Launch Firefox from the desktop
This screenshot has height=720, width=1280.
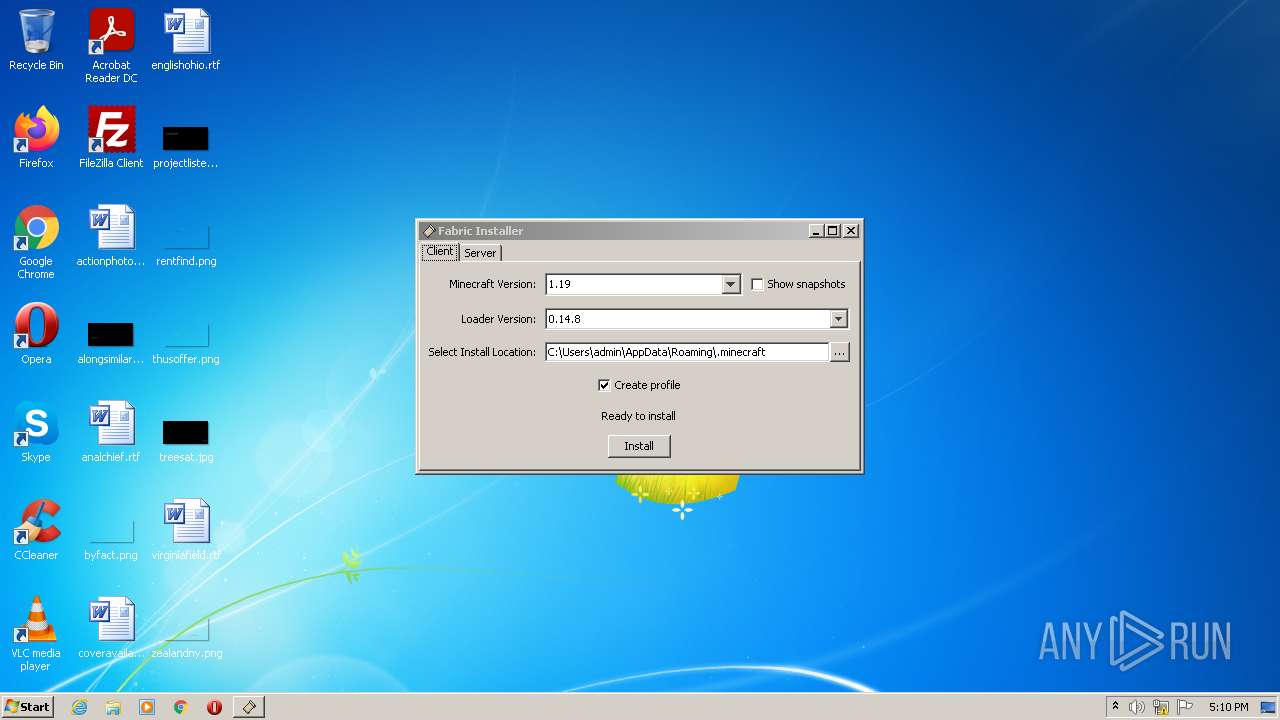(36, 138)
